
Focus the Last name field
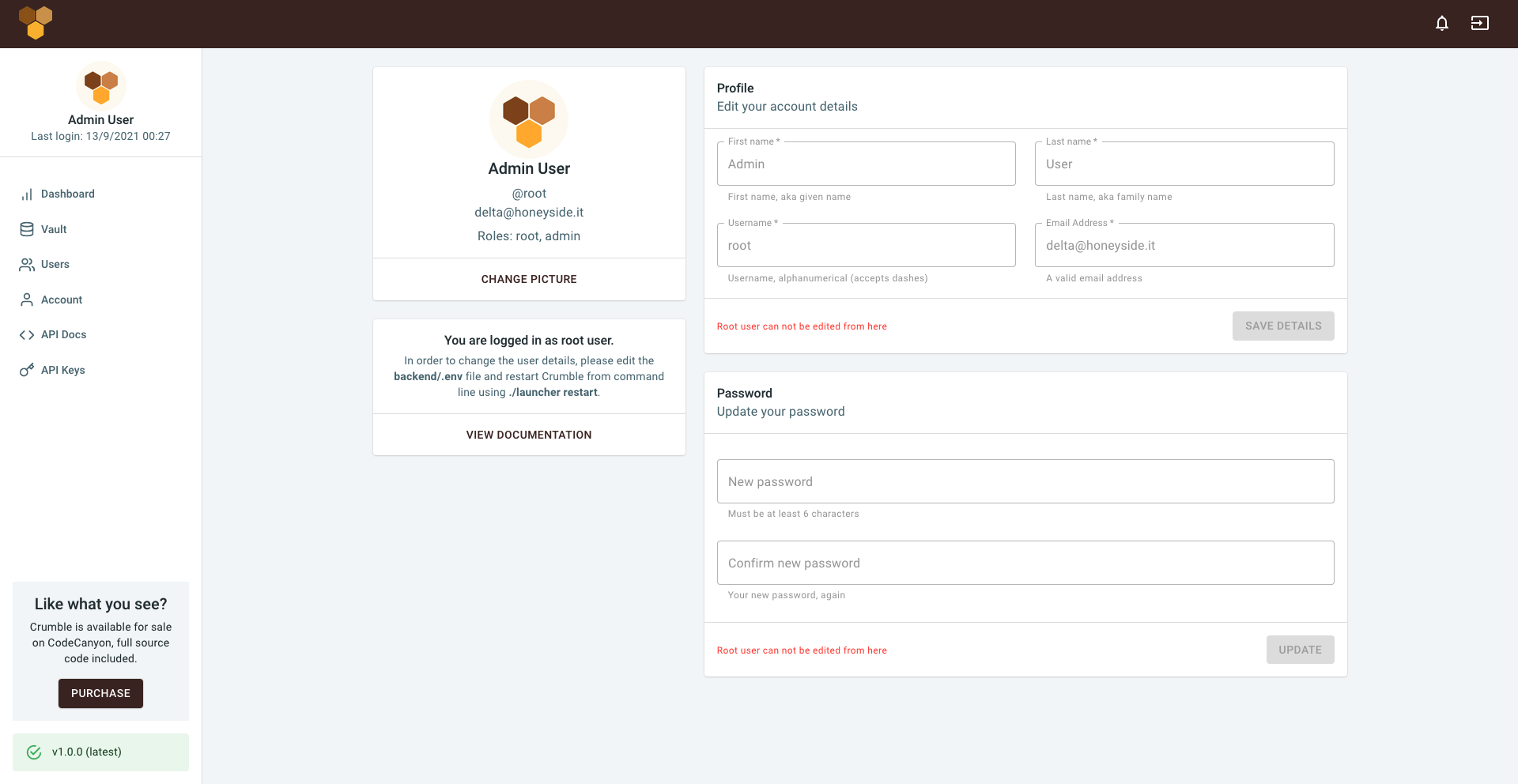point(1184,164)
